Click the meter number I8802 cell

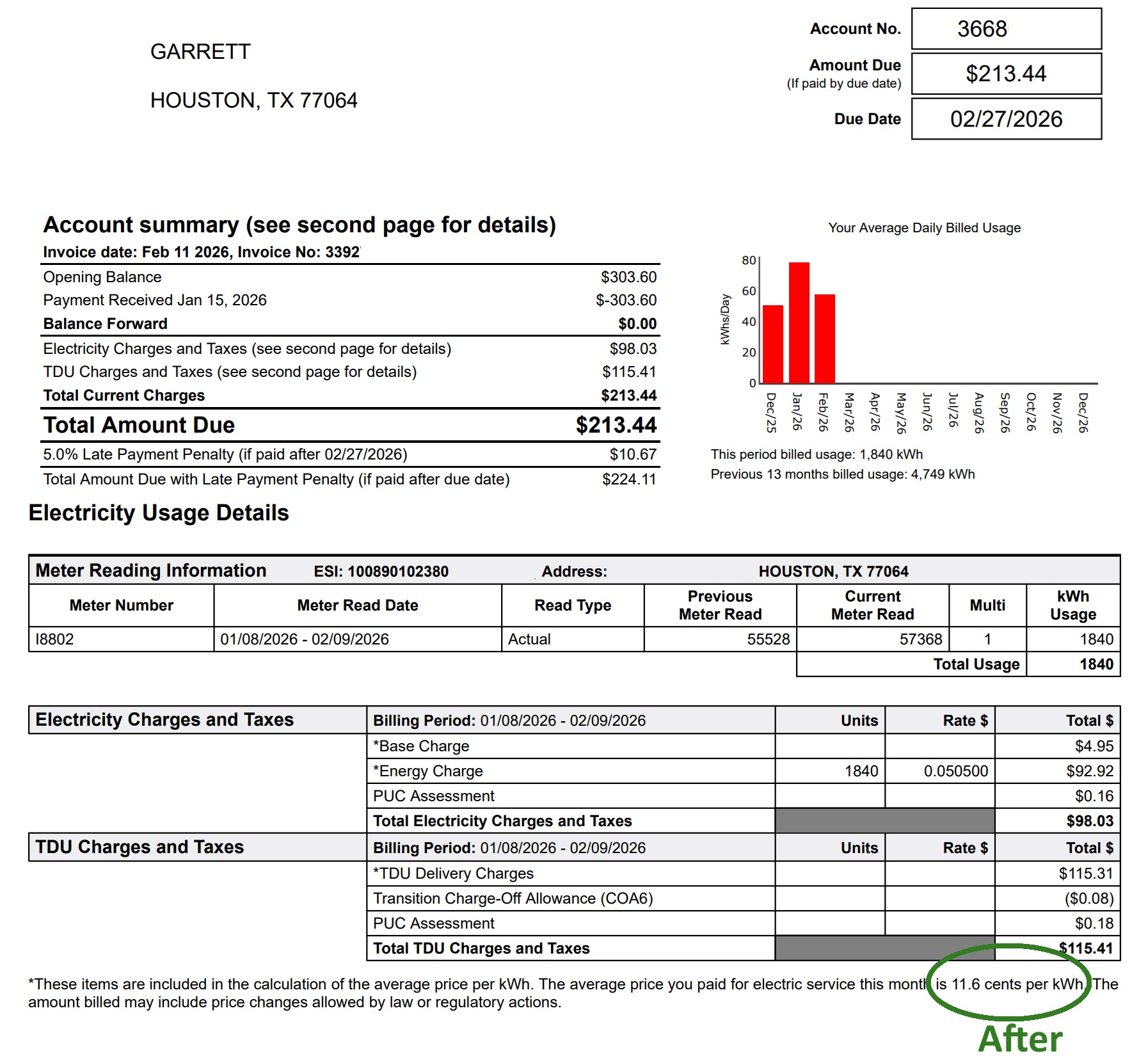(55, 639)
